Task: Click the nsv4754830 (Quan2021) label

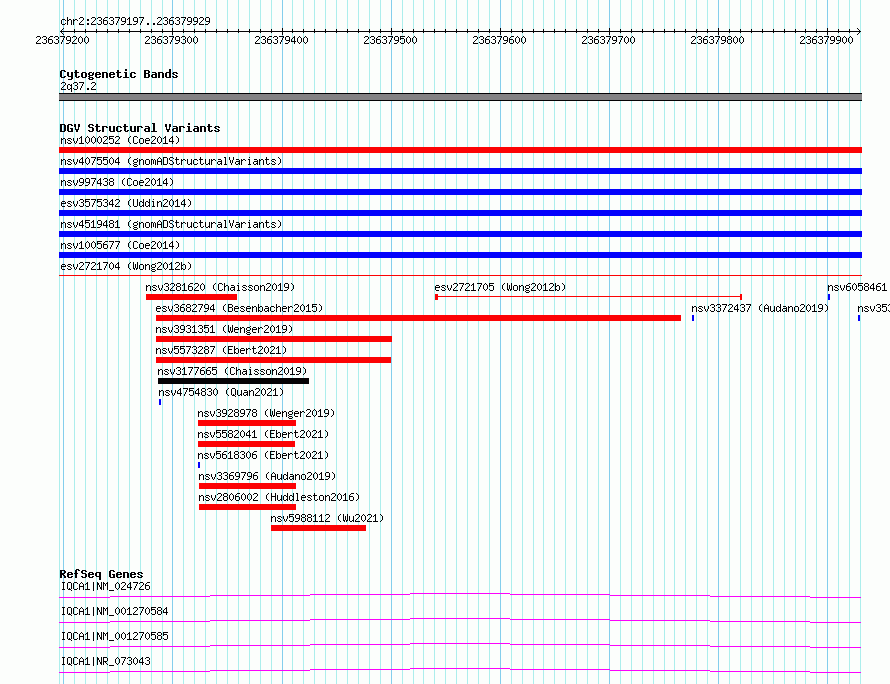Action: [221, 392]
